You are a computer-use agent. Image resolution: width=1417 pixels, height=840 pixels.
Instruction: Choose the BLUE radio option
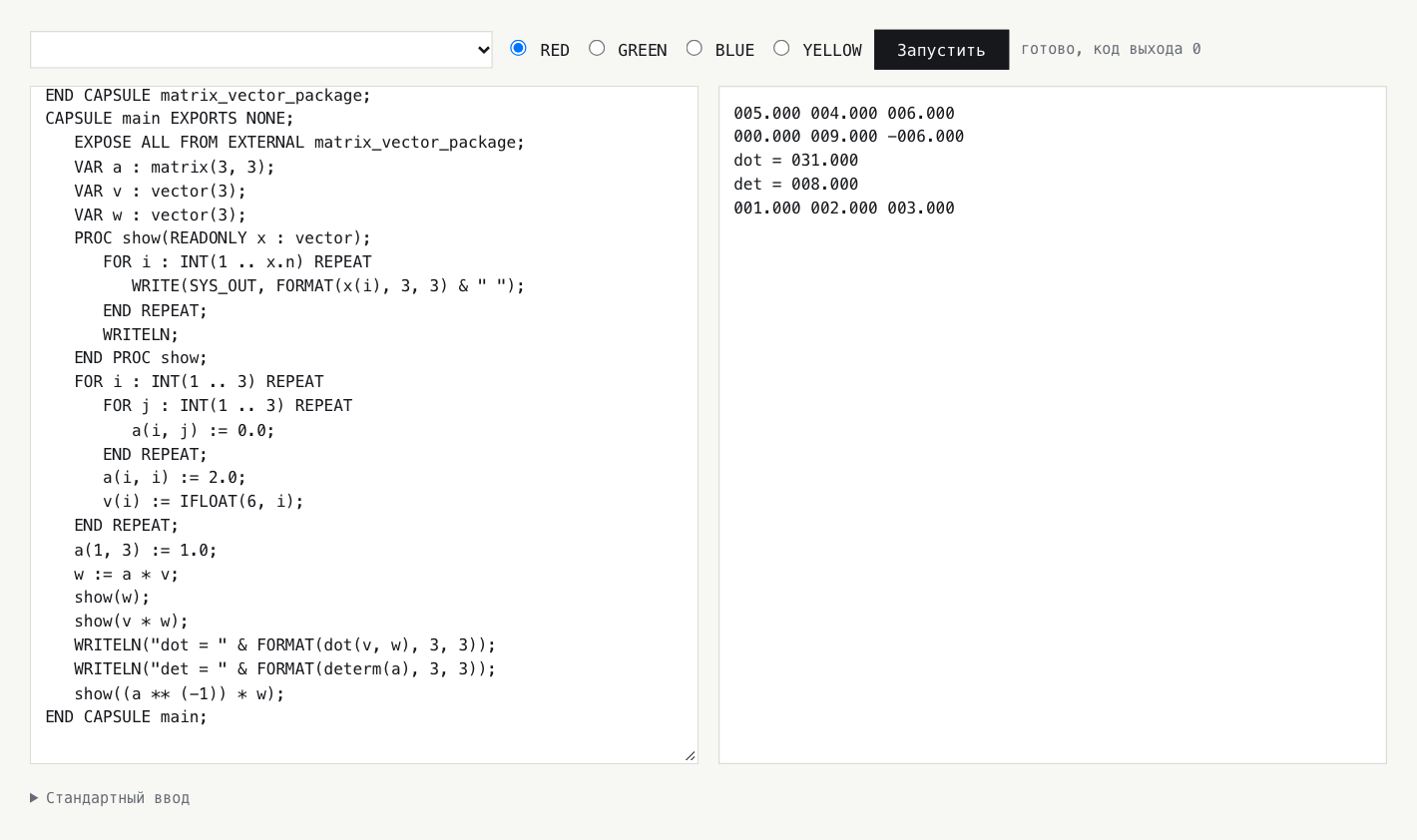[695, 48]
